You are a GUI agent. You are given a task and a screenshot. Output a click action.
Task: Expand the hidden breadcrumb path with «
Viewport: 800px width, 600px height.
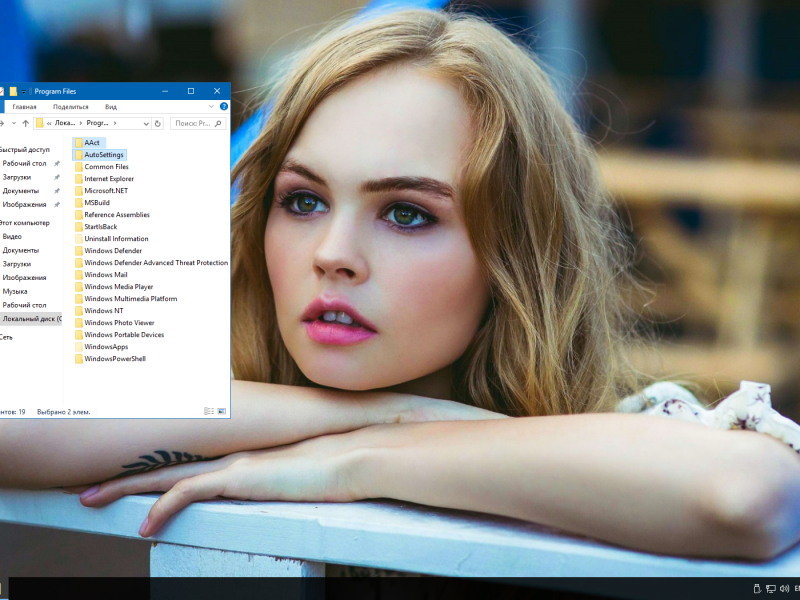49,123
